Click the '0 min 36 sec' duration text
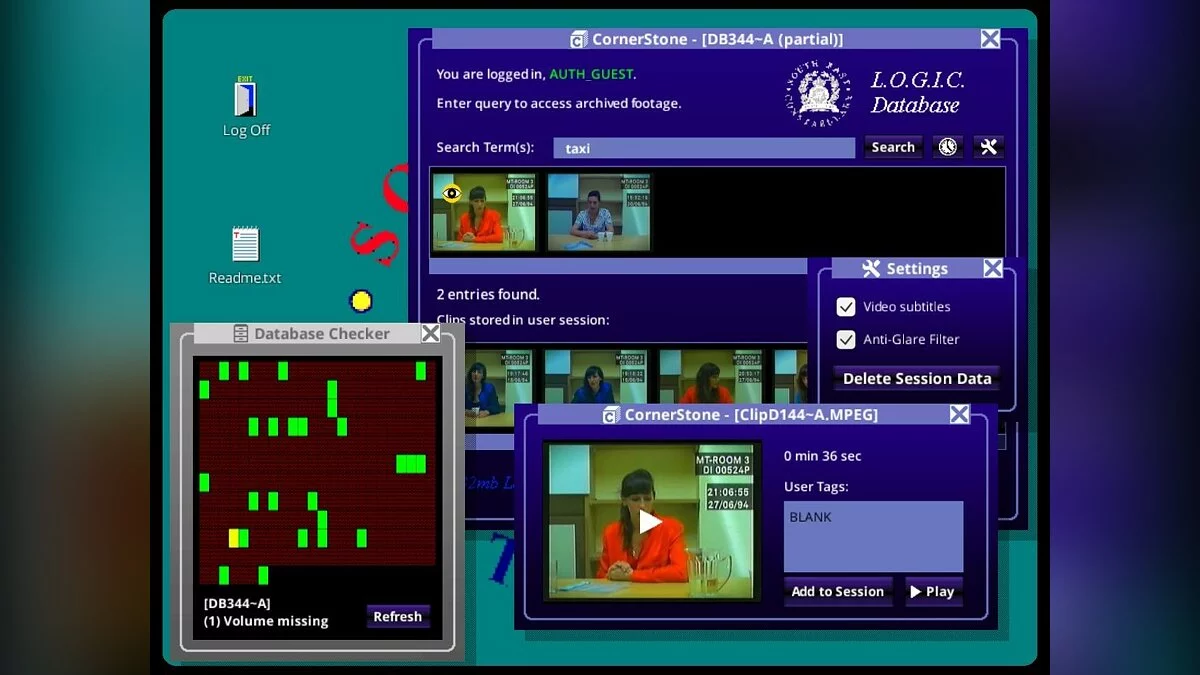 pos(823,456)
